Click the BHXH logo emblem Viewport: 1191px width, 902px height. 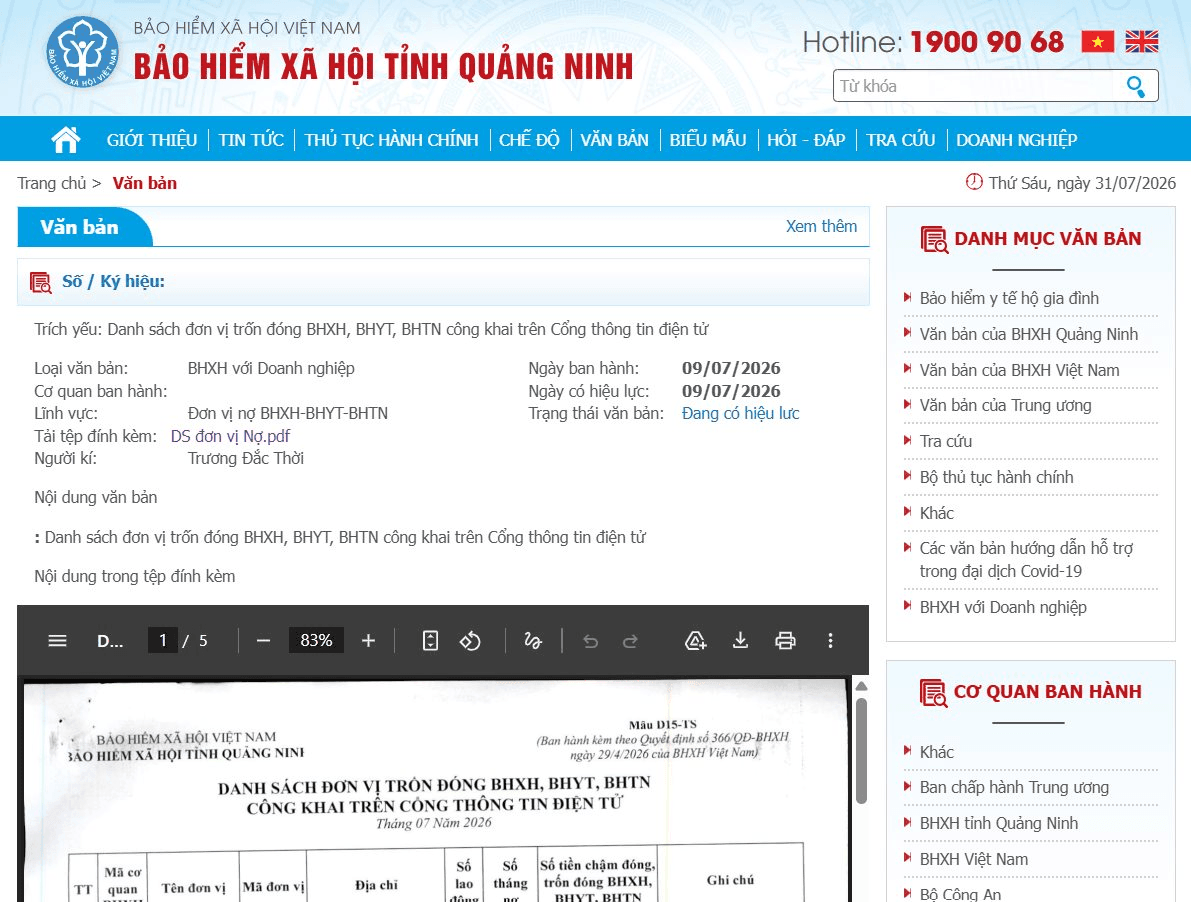click(82, 52)
